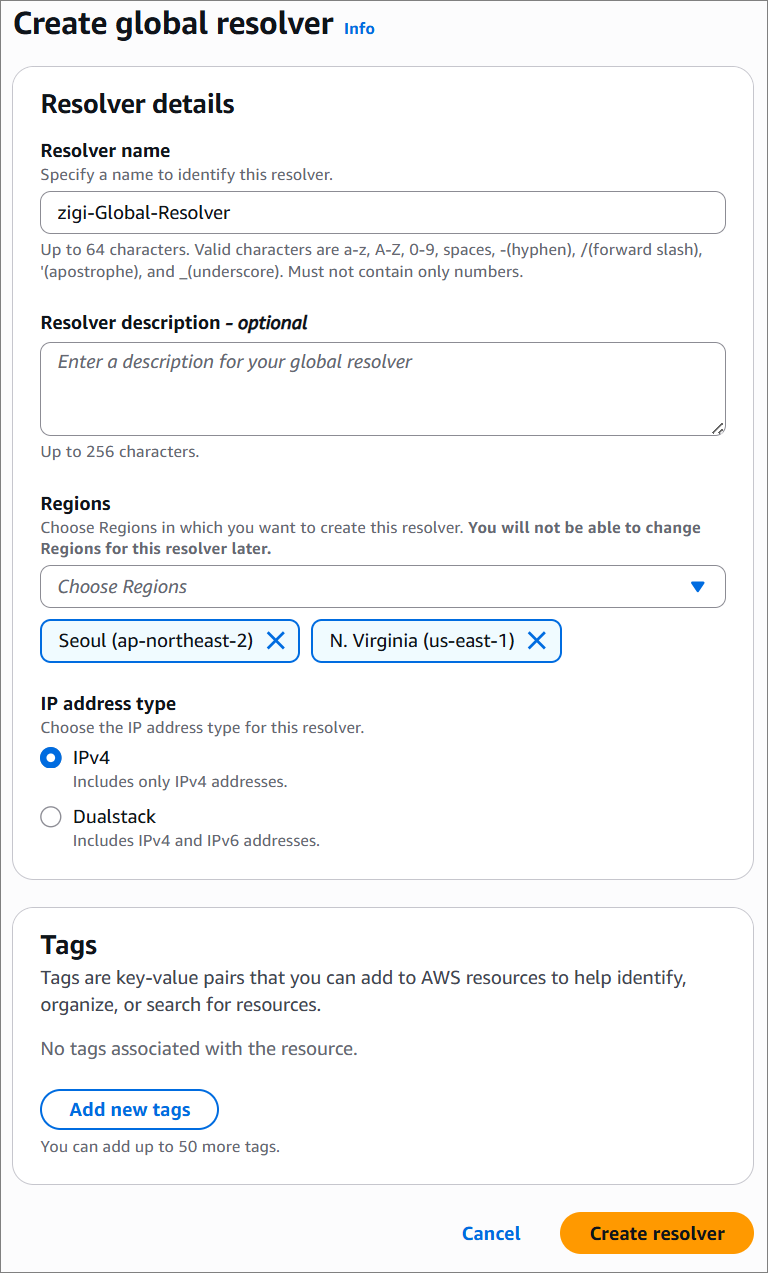Image resolution: width=768 pixels, height=1273 pixels.
Task: Remove the Seoul (ap-northeast-2) region token
Action: coord(276,641)
